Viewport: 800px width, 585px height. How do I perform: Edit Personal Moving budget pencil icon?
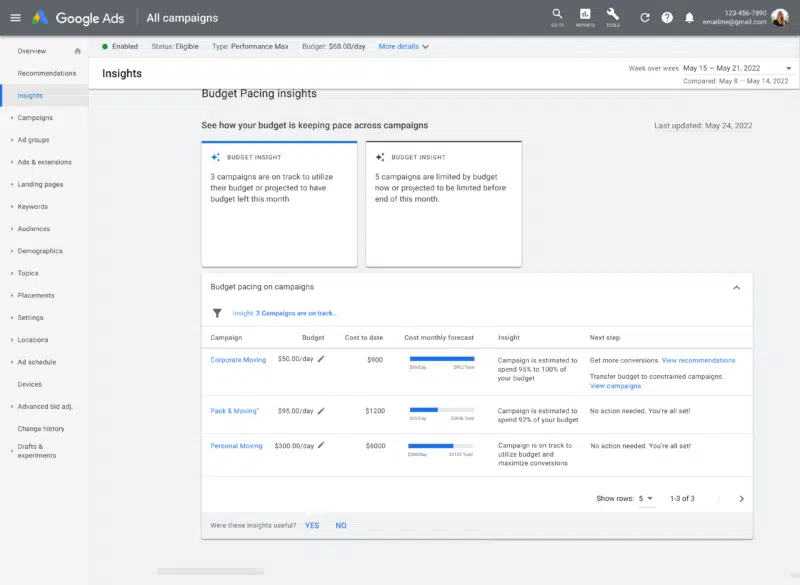[x=321, y=446]
